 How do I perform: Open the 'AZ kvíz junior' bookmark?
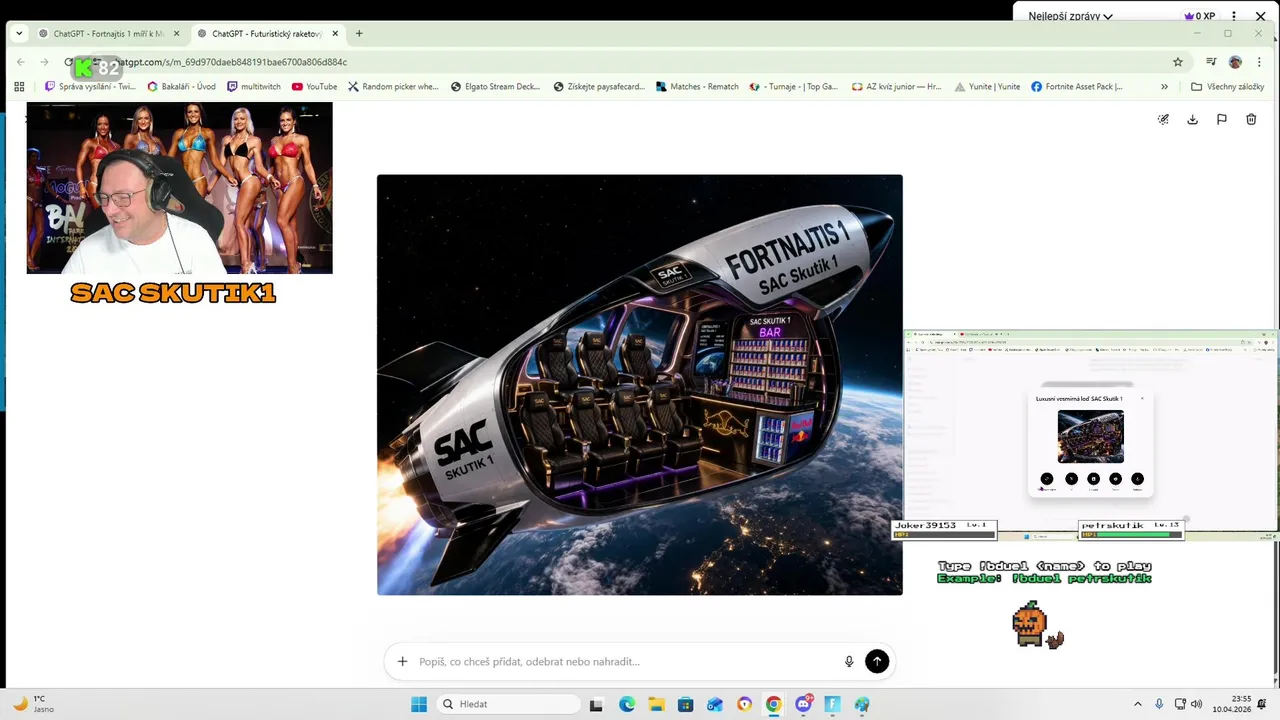(896, 87)
